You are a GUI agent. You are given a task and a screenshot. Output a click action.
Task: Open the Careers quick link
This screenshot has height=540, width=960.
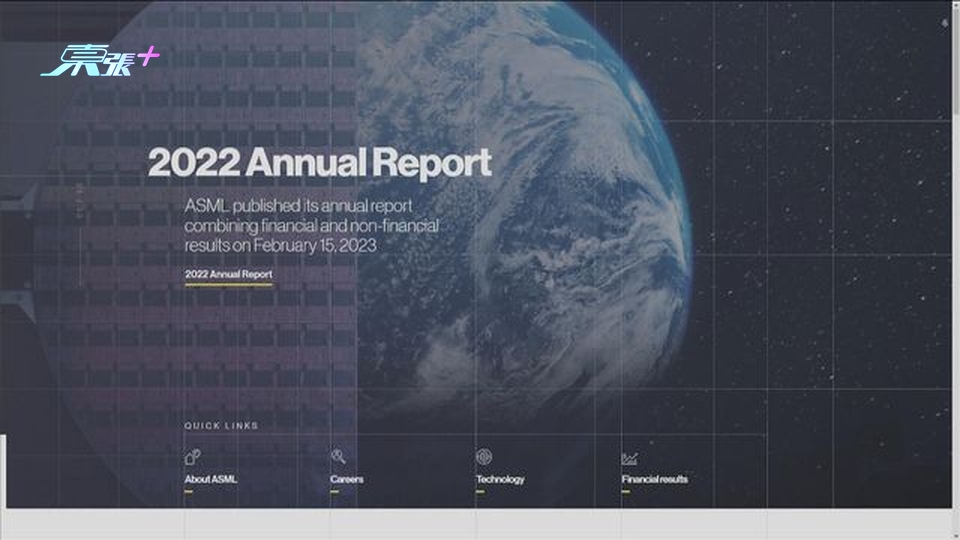347,479
